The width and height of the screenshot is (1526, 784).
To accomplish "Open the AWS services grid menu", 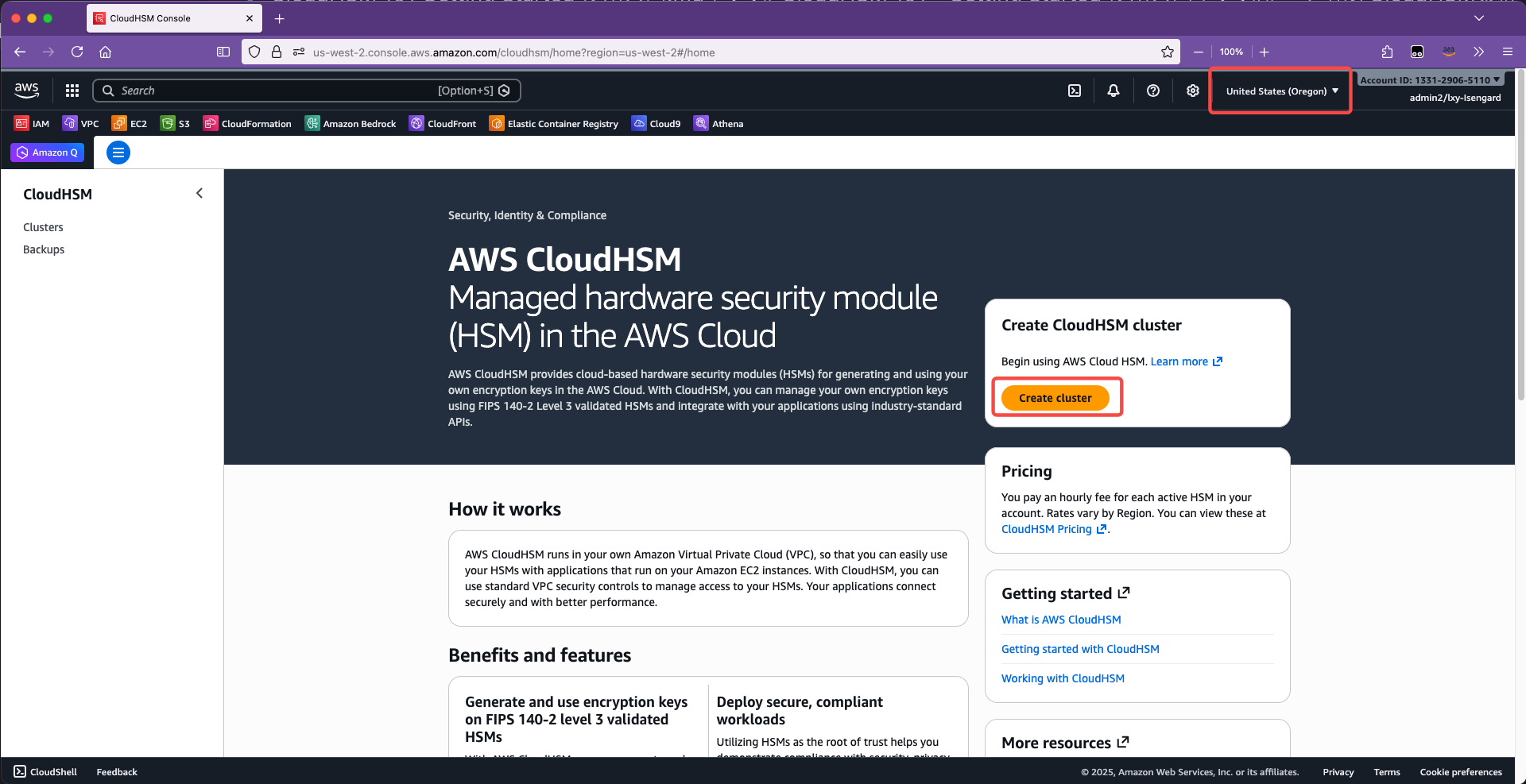I will tap(72, 91).
